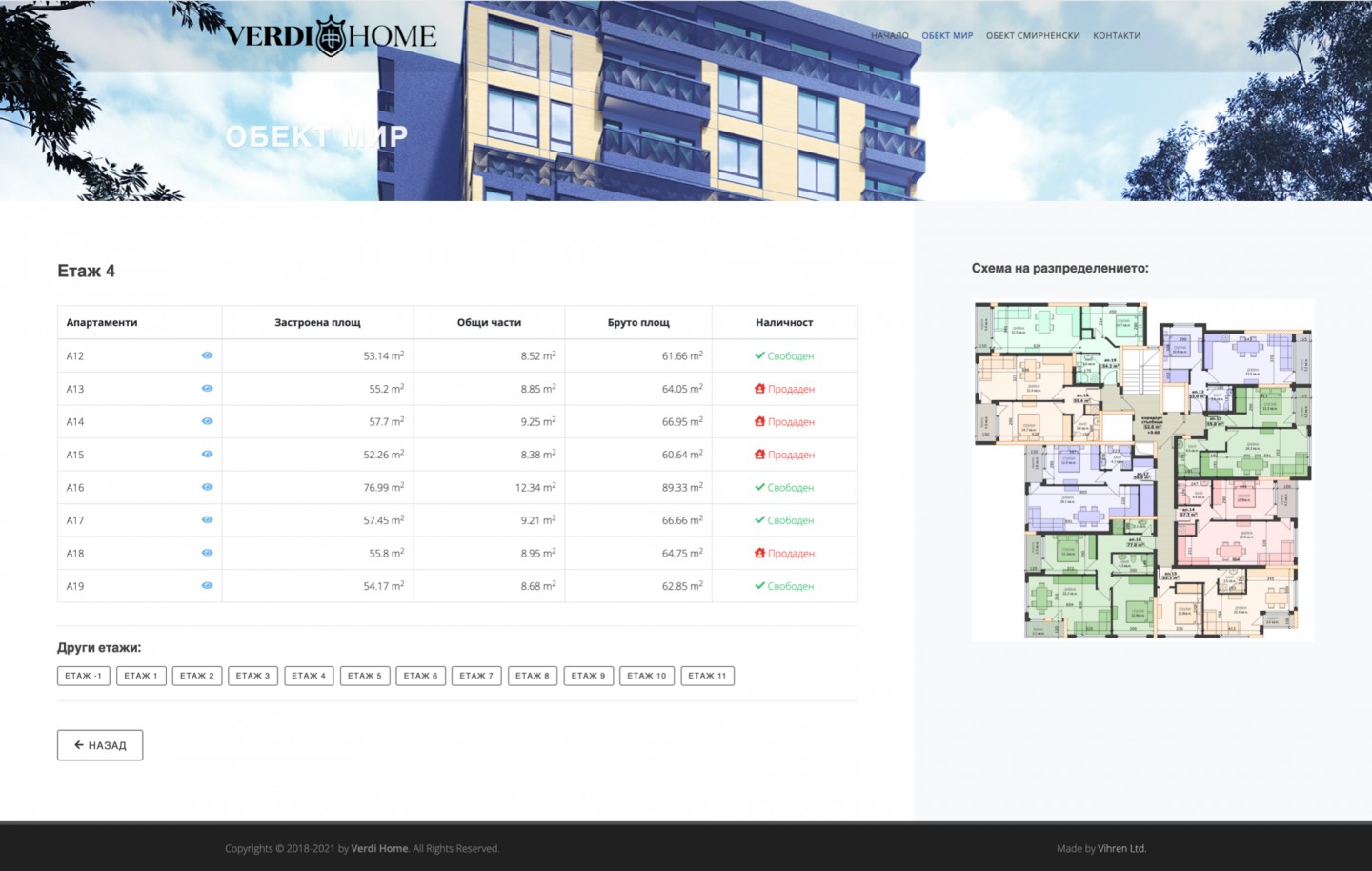View apartment A15 eye icon
The height and width of the screenshot is (871, 1372).
coord(207,455)
